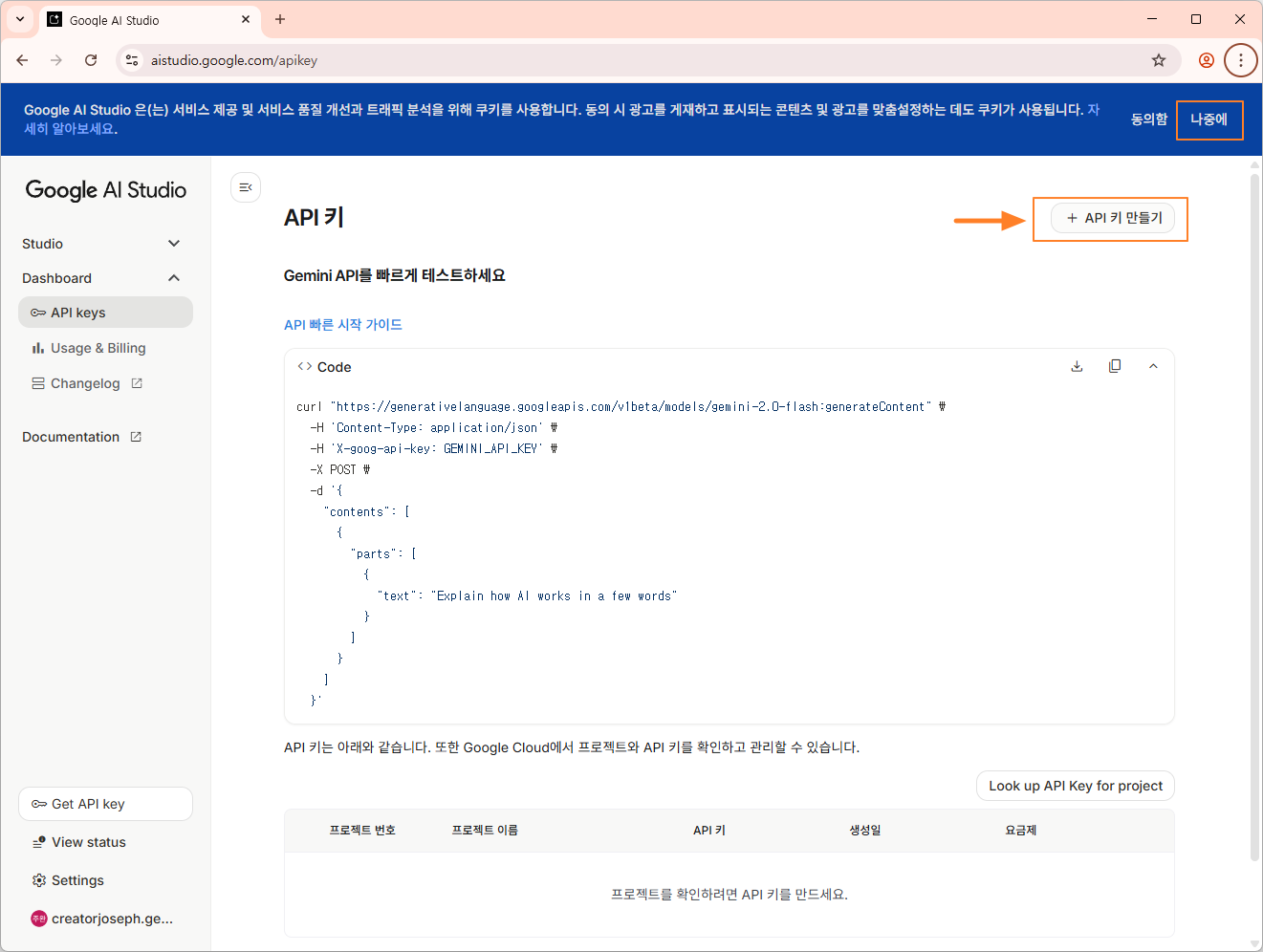Click the '나중에' cookie banner button
Screen dimensions: 1263x952
click(x=1209, y=119)
